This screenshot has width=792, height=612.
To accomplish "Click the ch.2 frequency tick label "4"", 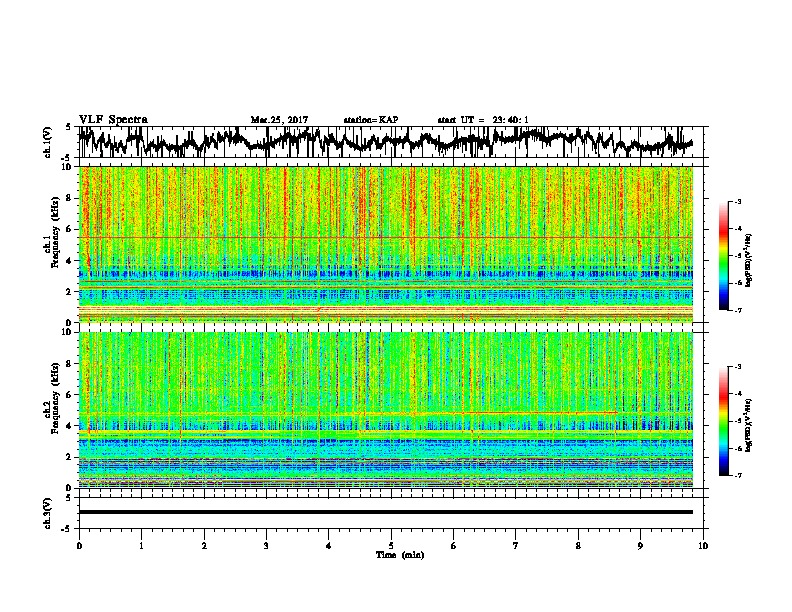I will [x=71, y=426].
